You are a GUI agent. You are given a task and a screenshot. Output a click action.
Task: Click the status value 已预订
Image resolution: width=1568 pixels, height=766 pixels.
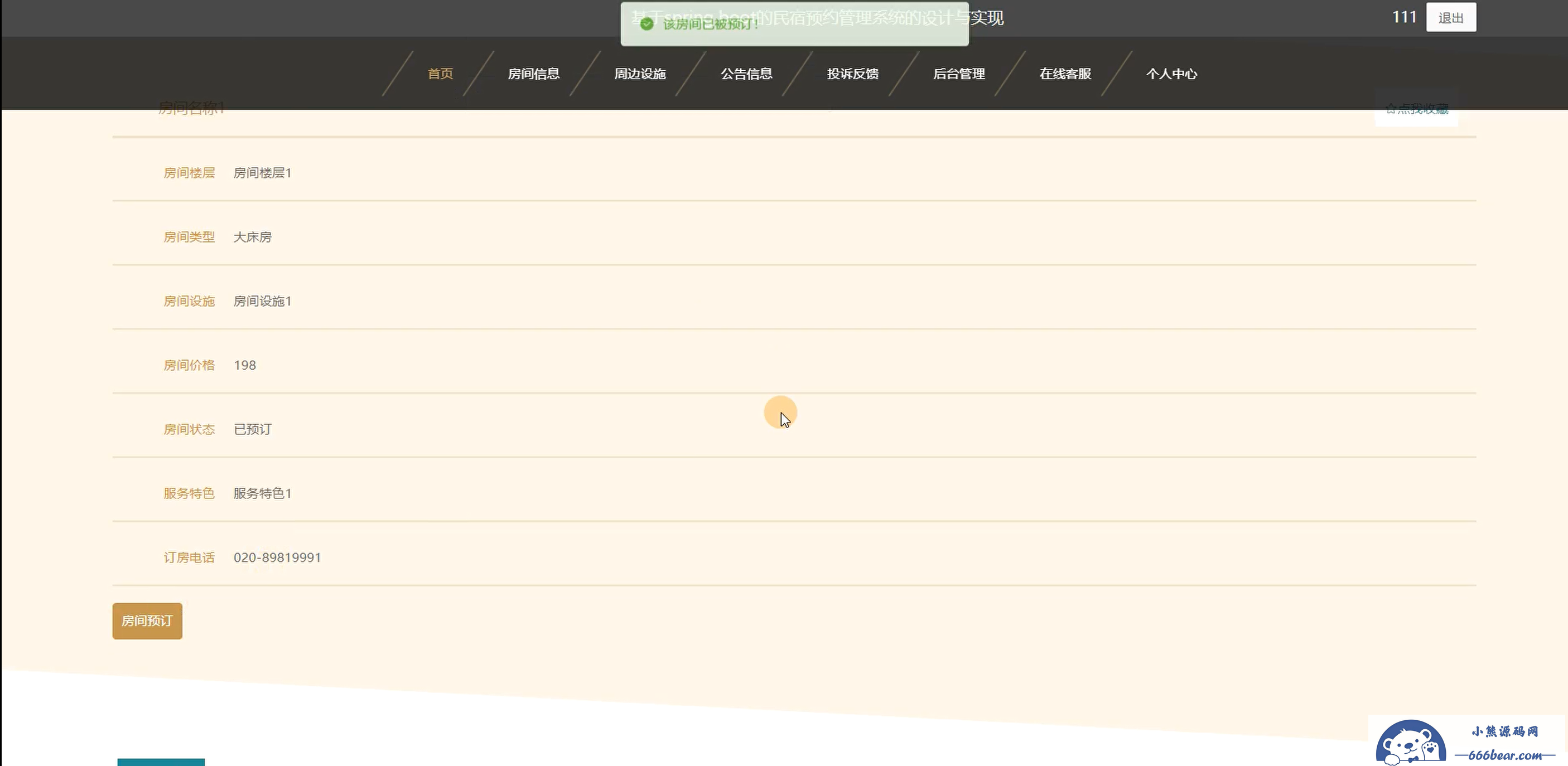[x=253, y=429]
